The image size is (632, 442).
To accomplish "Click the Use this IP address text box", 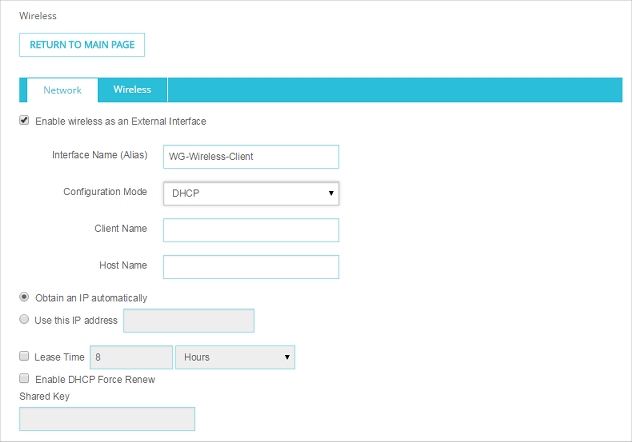I will point(188,320).
